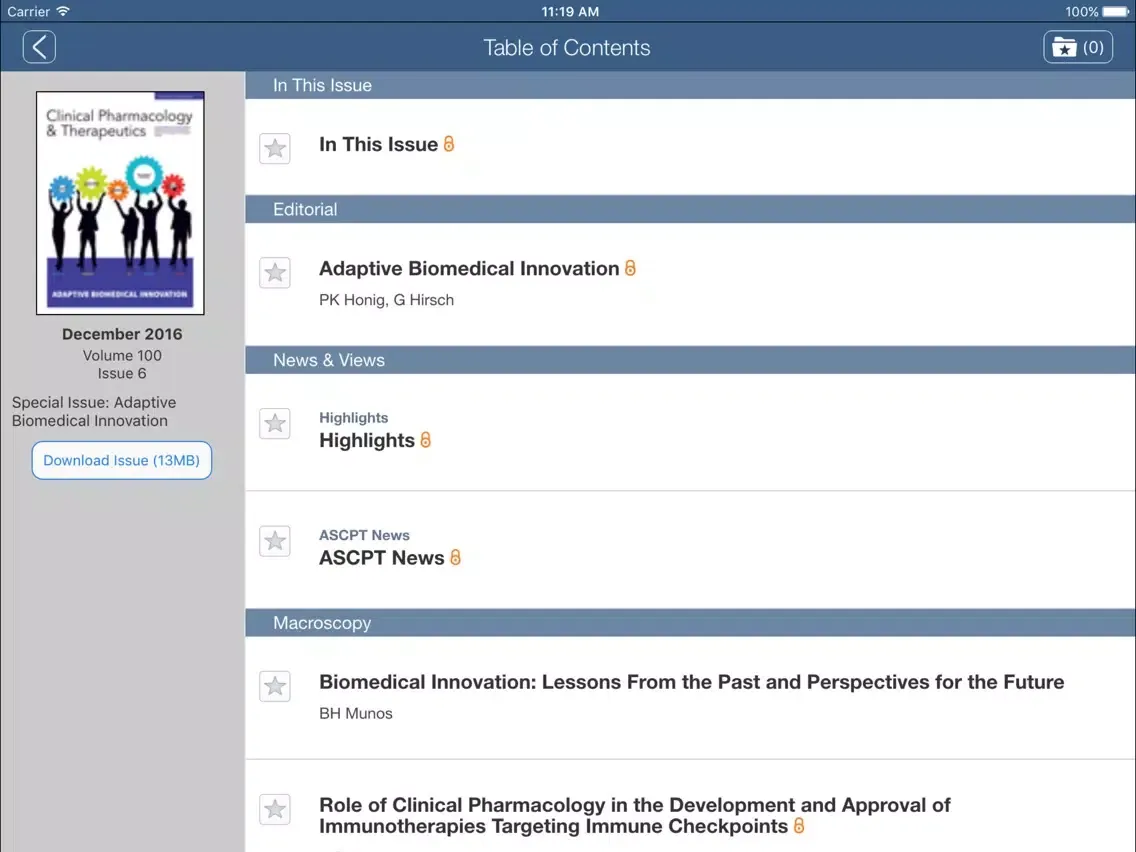Tap the lock icon next to Adaptive Biomedical Innovation
The width and height of the screenshot is (1136, 852).
630,268
